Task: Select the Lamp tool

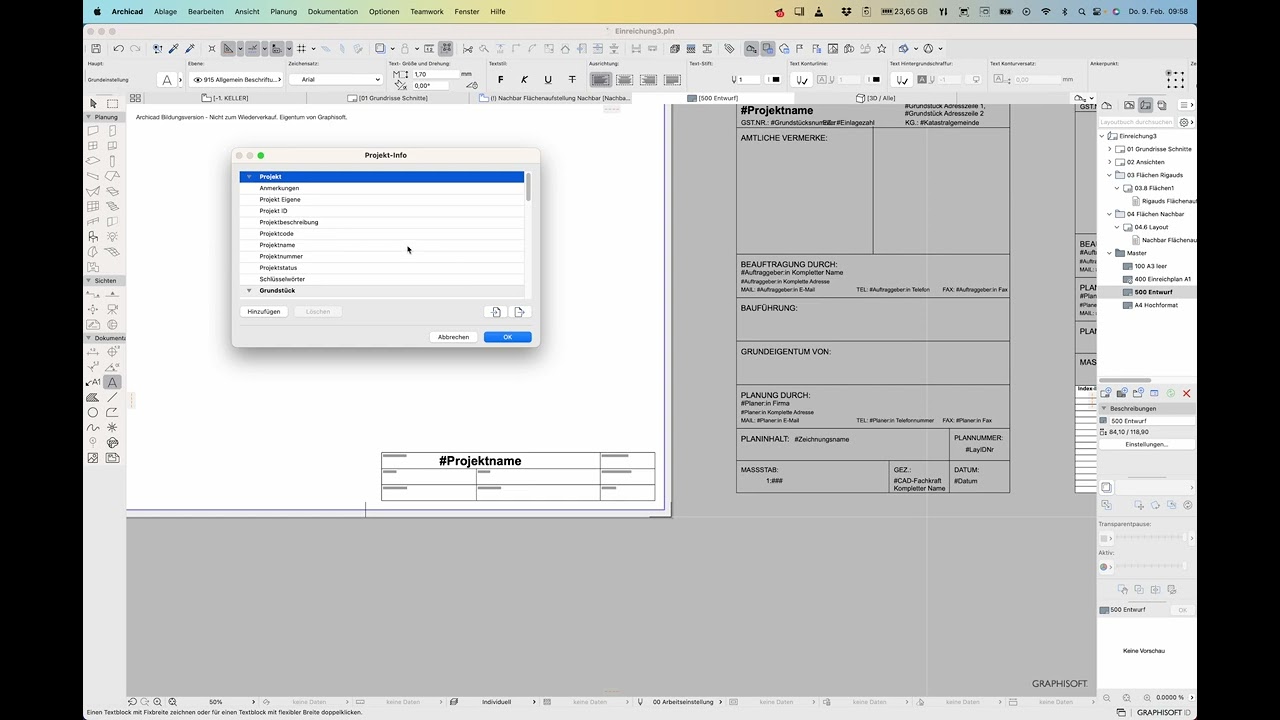Action: [112, 237]
